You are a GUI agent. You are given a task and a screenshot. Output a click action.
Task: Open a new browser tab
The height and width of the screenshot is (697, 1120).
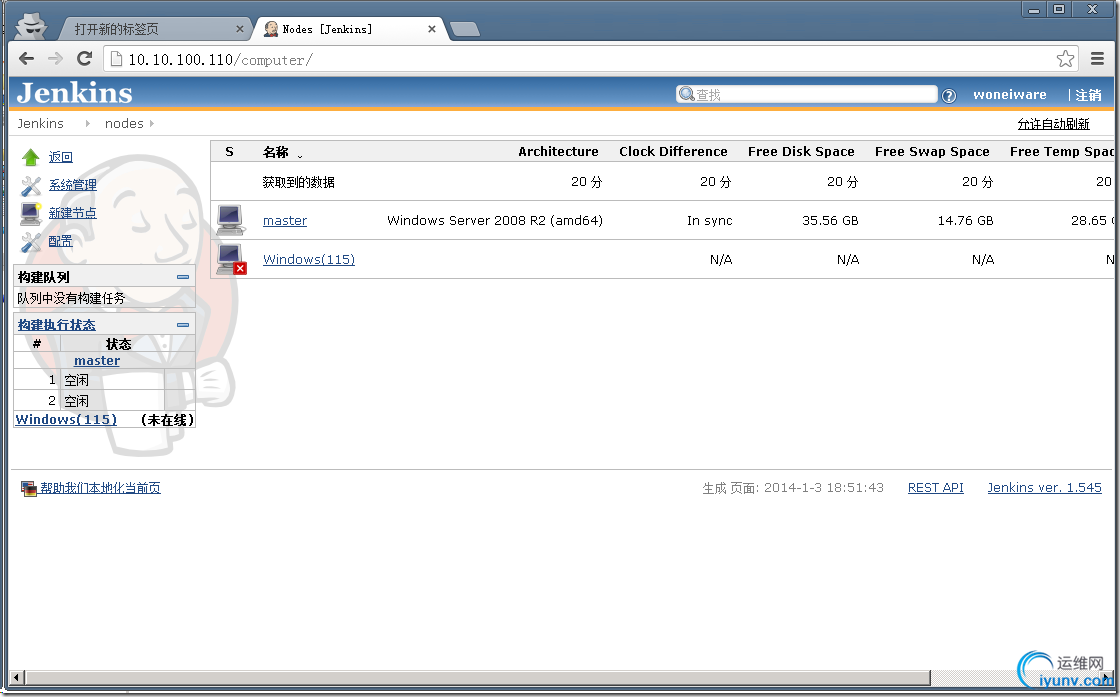tap(465, 29)
